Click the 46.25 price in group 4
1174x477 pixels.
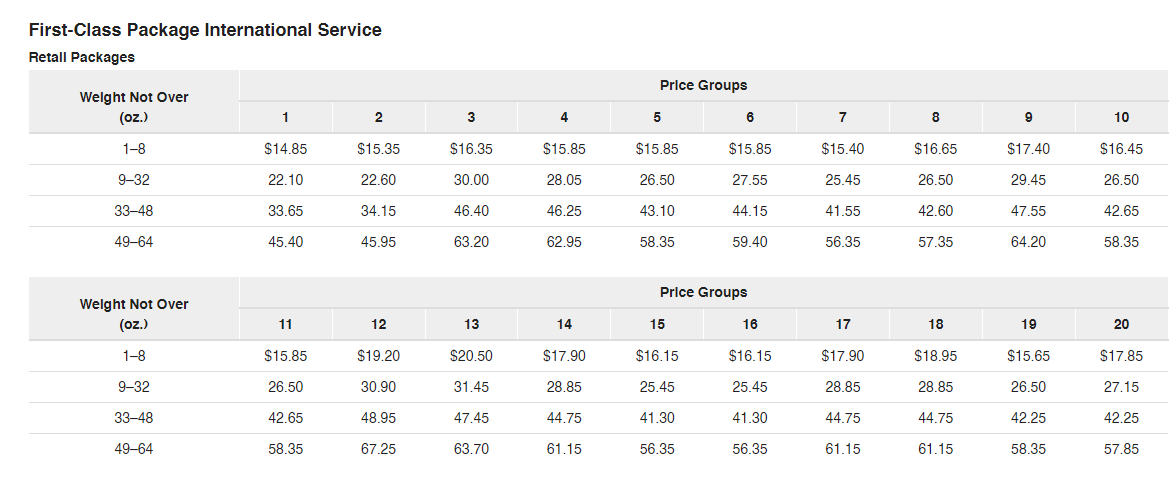(564, 211)
